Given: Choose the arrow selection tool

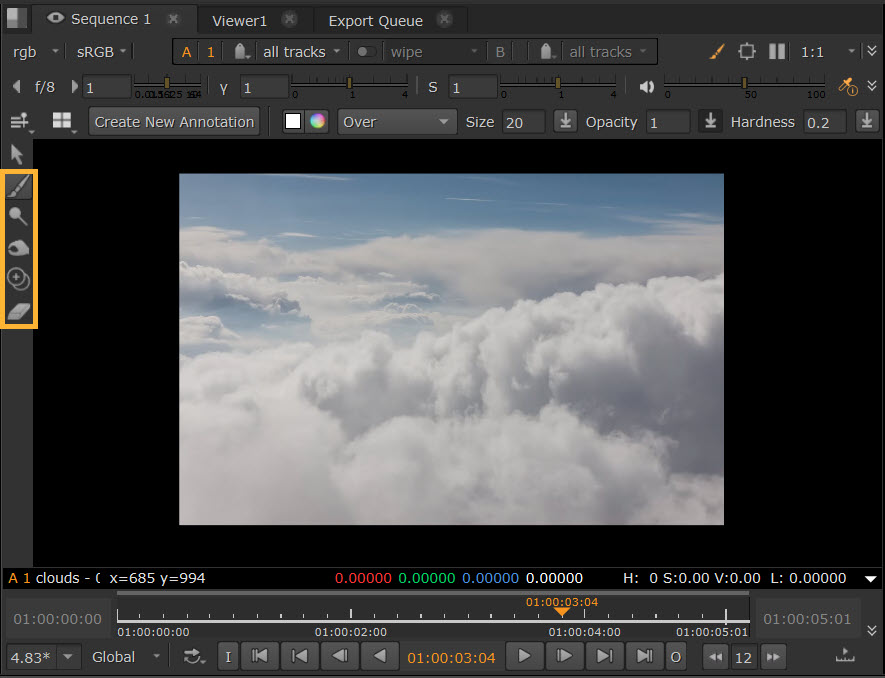Looking at the screenshot, I should pos(17,154).
